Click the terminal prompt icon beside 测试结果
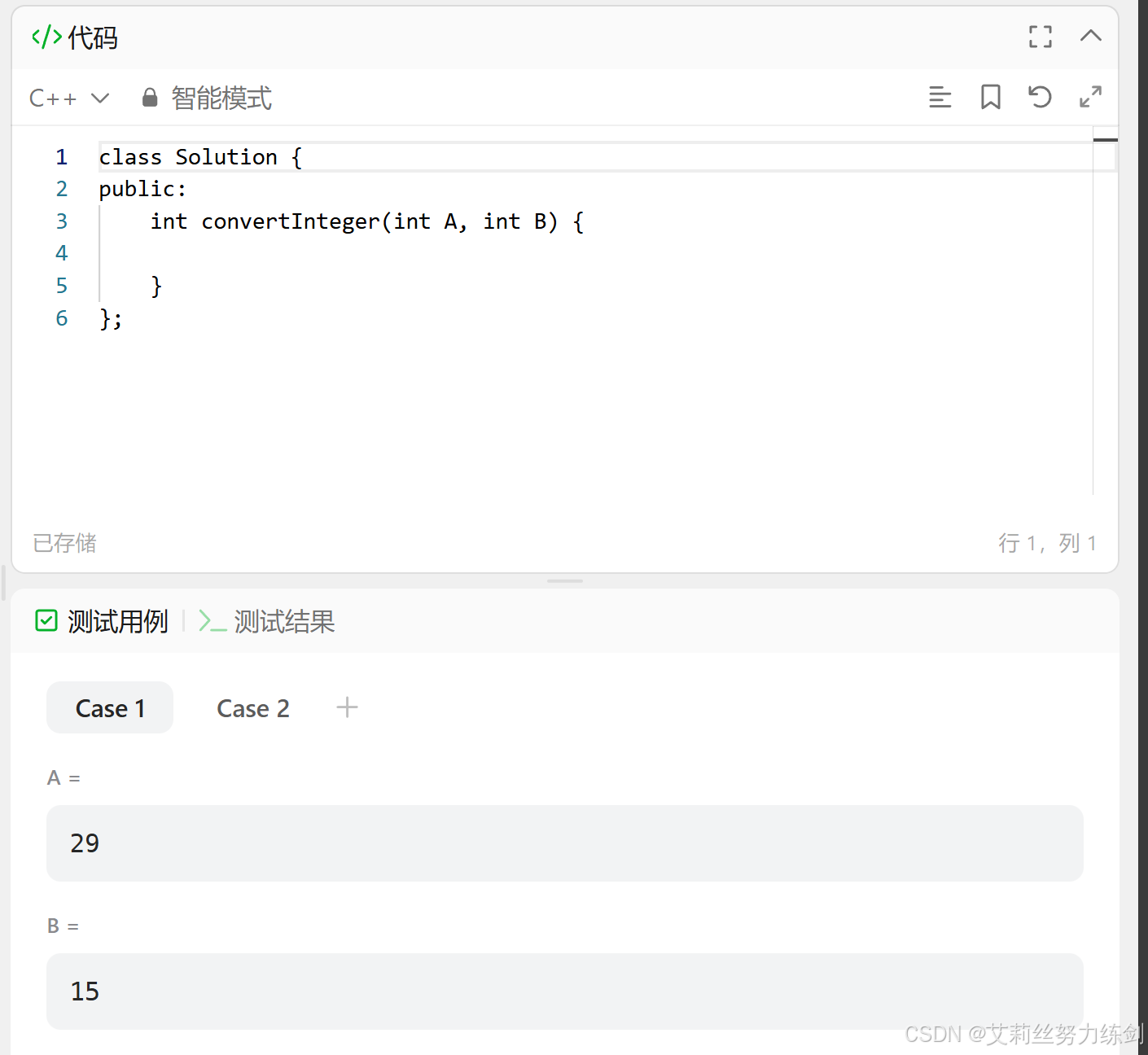The image size is (1148, 1055). coord(213,621)
